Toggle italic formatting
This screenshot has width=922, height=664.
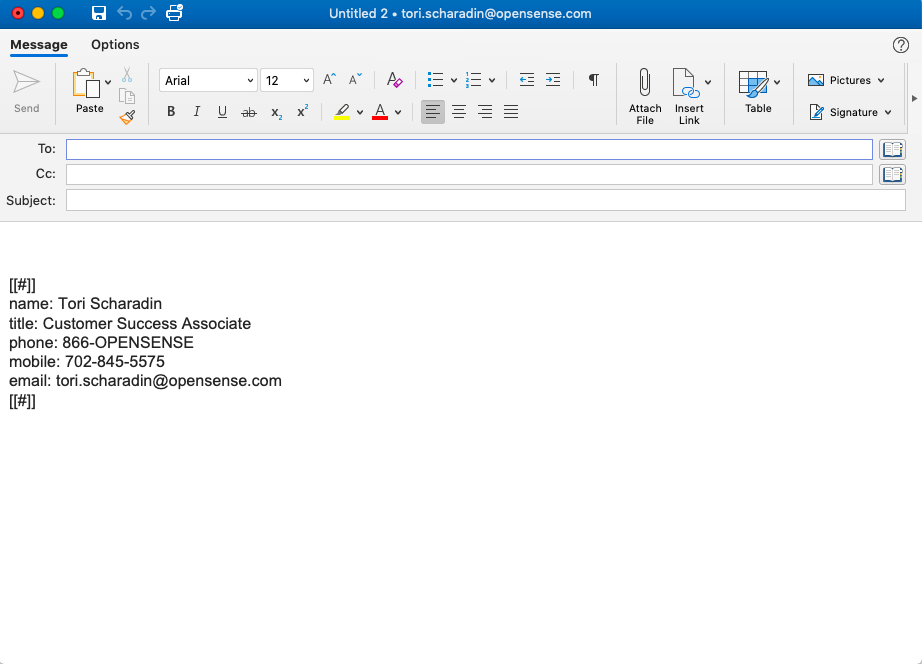pos(197,111)
